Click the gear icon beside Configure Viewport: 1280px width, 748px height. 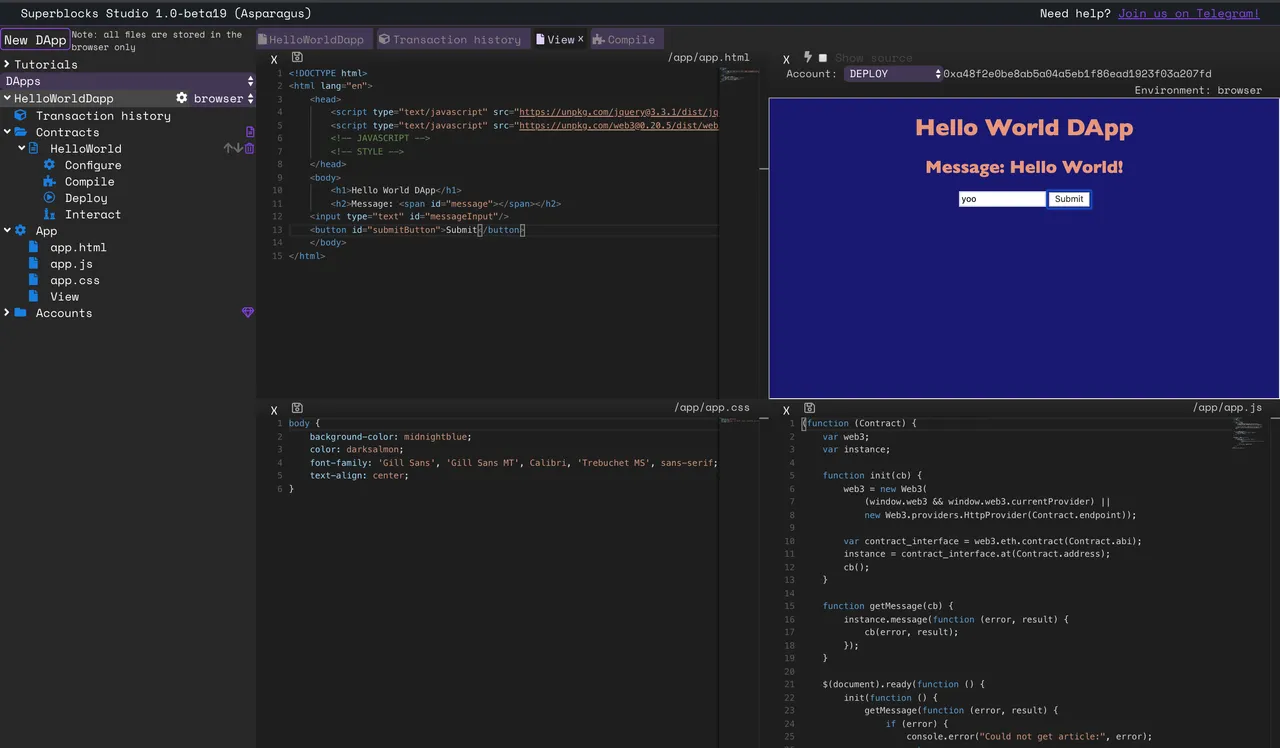(49, 165)
